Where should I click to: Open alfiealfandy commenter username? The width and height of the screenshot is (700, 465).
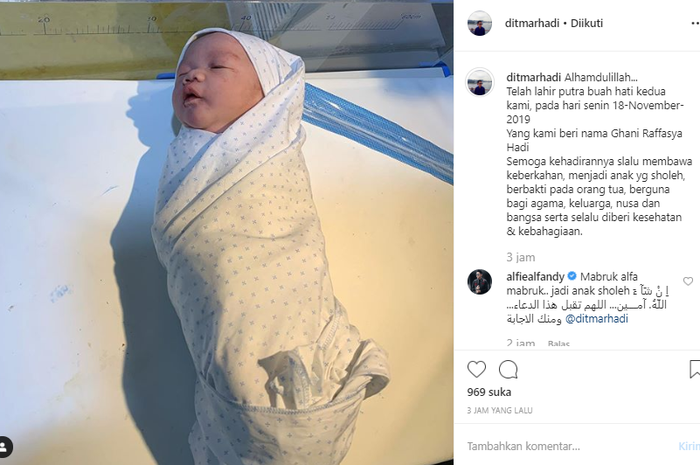point(535,277)
